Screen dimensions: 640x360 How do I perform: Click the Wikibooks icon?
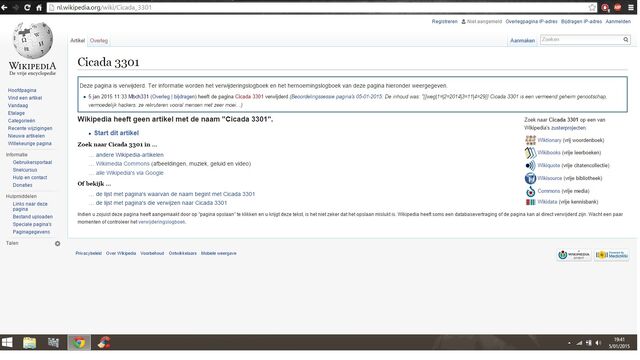(x=530, y=153)
